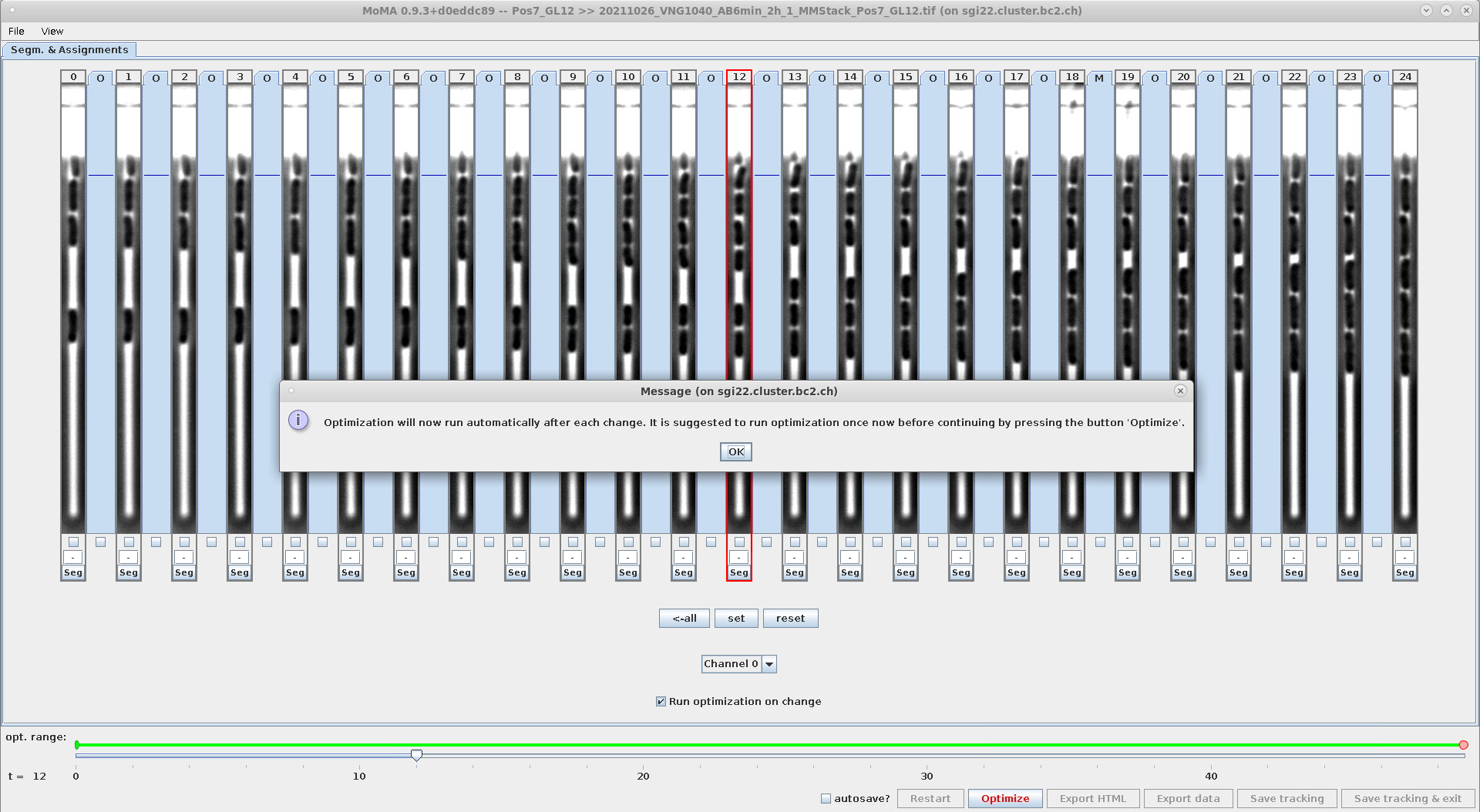The image size is (1480, 812).
Task: Click OK in the Message dialog
Action: 735,451
